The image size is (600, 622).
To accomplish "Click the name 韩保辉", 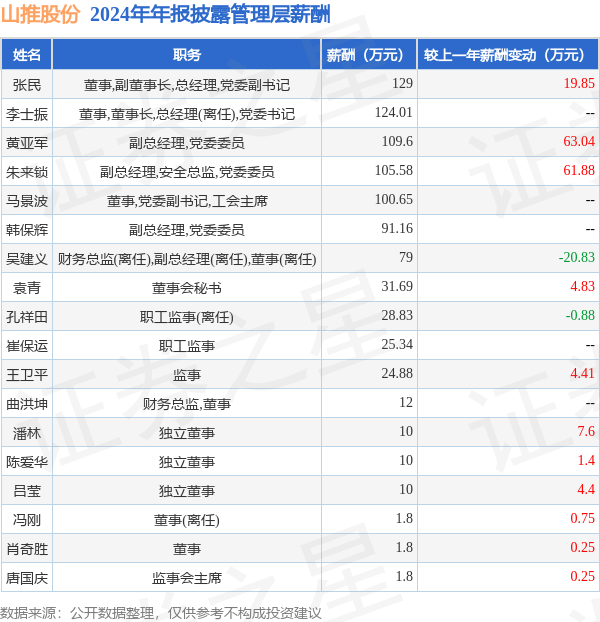I will (x=27, y=230).
